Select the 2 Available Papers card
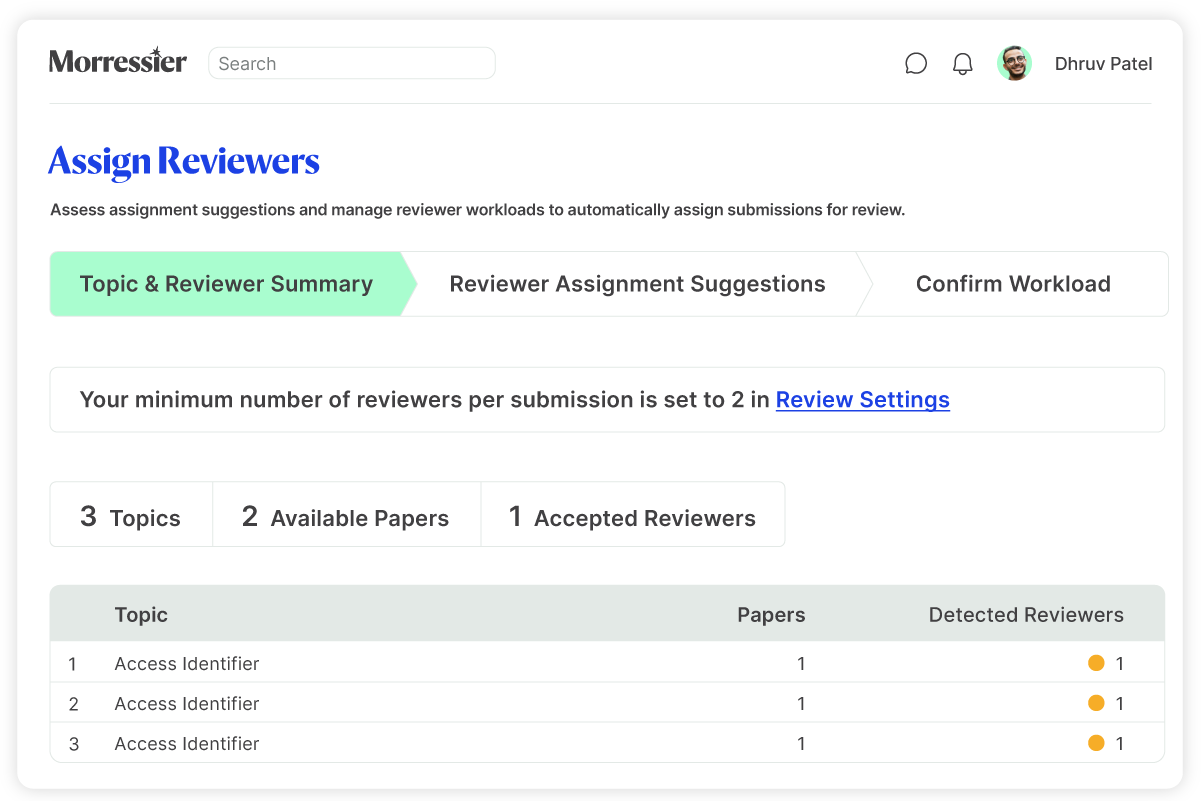 coord(346,516)
